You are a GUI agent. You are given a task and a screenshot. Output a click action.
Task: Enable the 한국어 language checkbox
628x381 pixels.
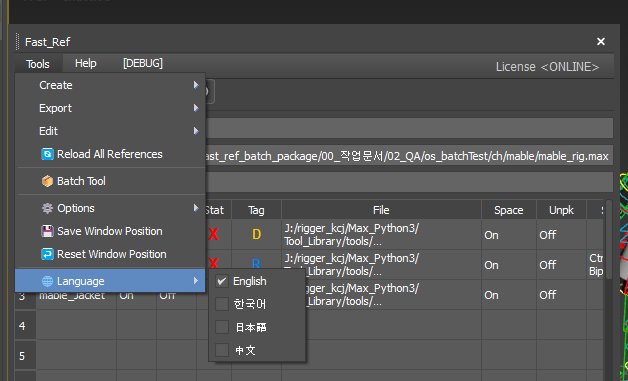(221, 304)
